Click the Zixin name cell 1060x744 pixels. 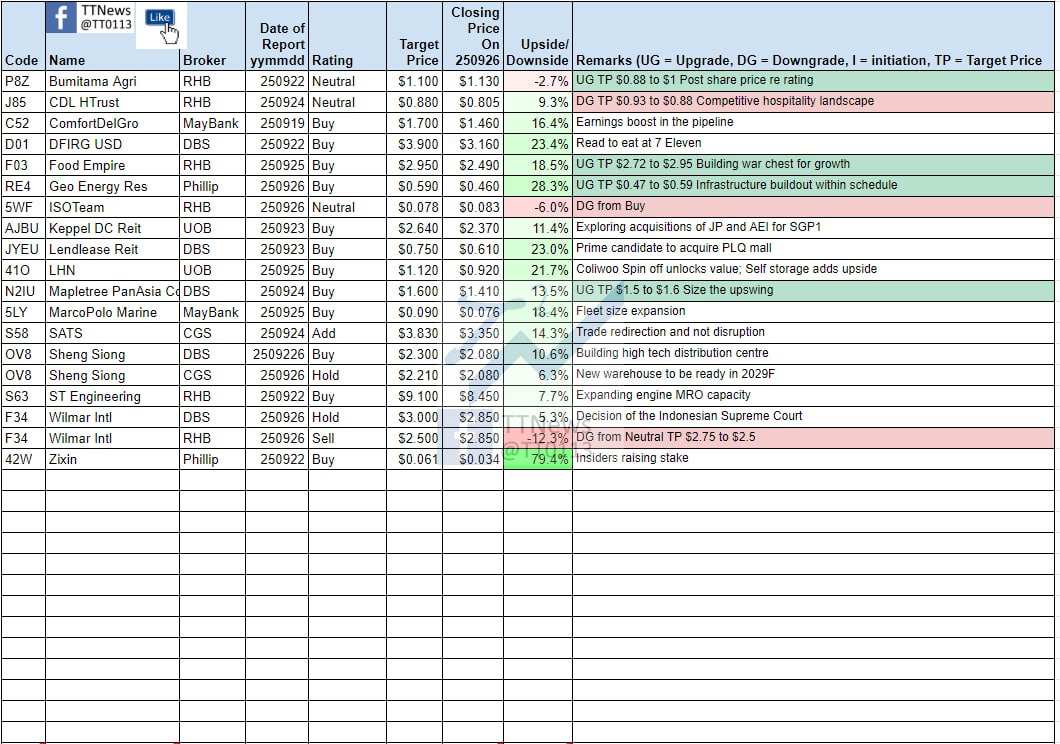pos(112,459)
